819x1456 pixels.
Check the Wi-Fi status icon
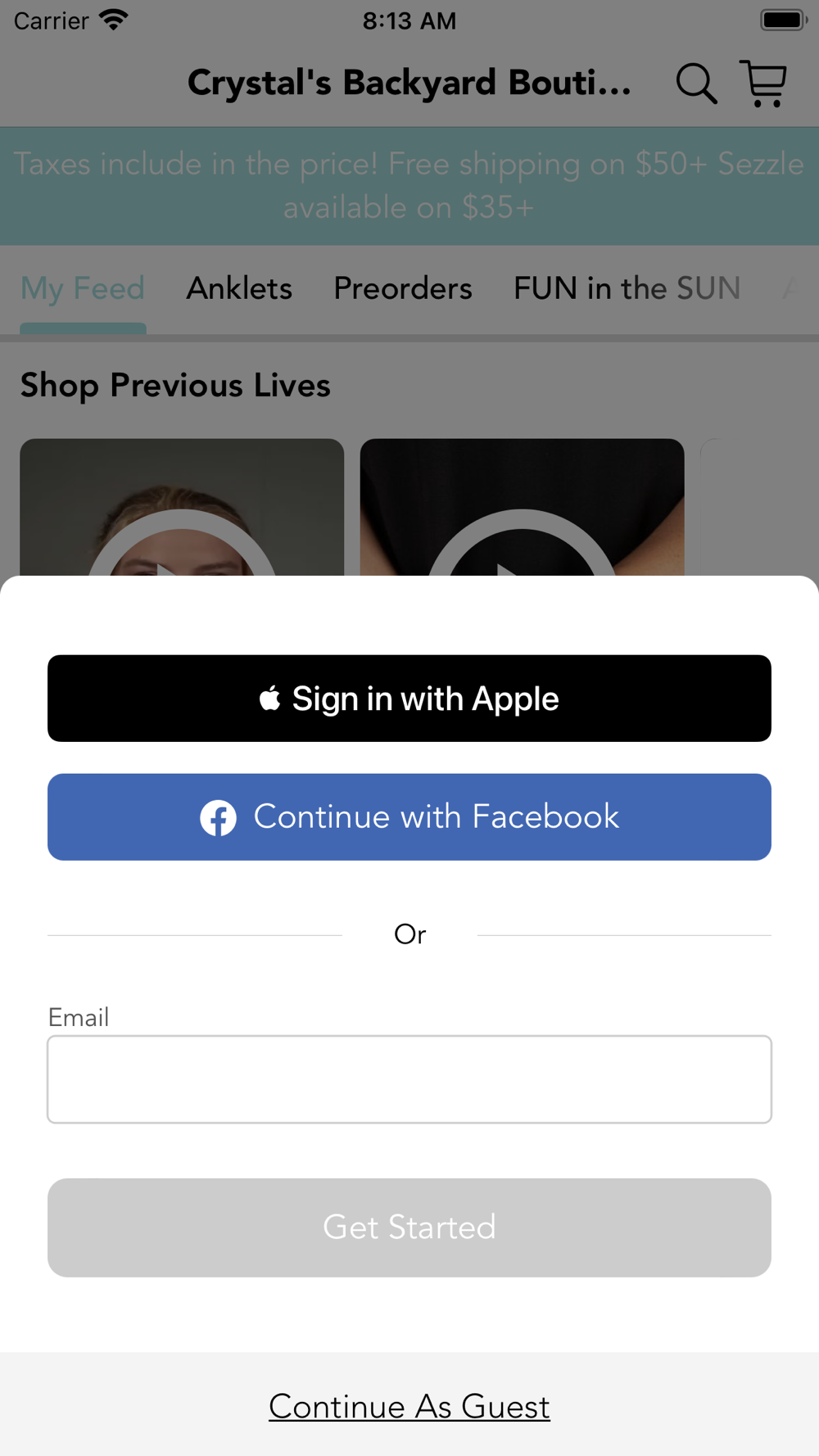click(x=113, y=20)
